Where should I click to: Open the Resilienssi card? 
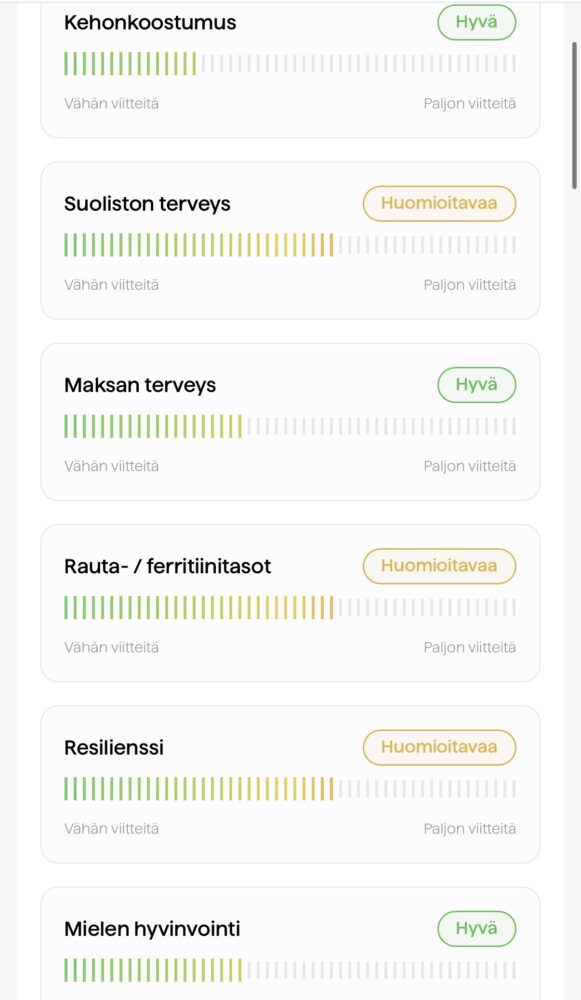[x=290, y=784]
